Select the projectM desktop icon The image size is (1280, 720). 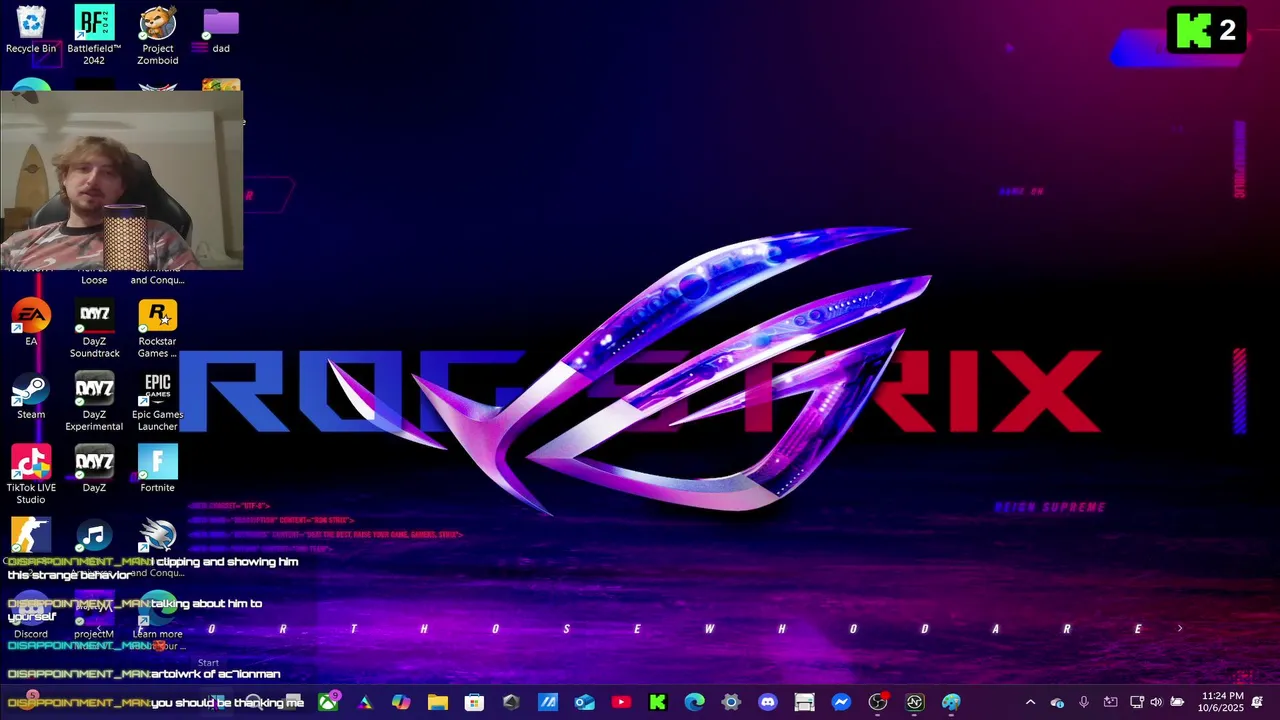click(94, 615)
